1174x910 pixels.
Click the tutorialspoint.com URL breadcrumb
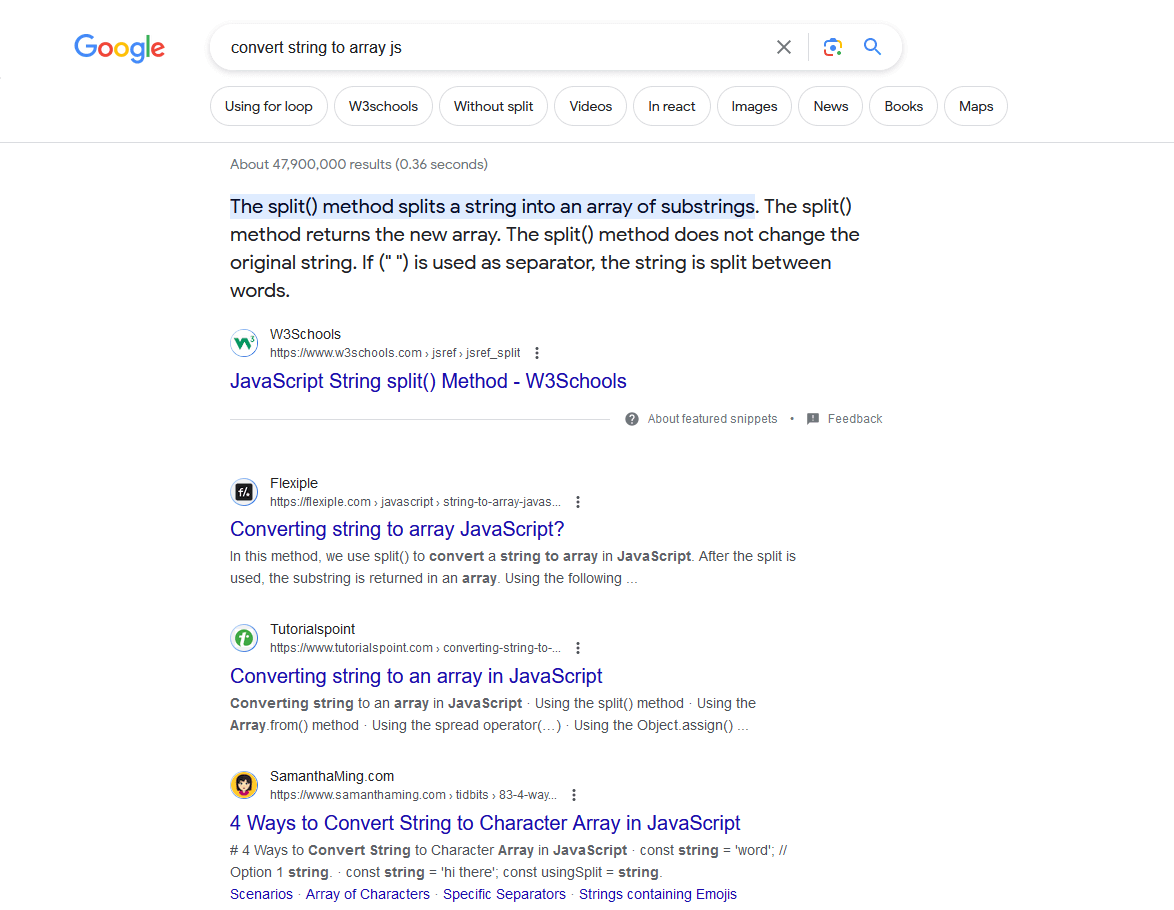(416, 648)
